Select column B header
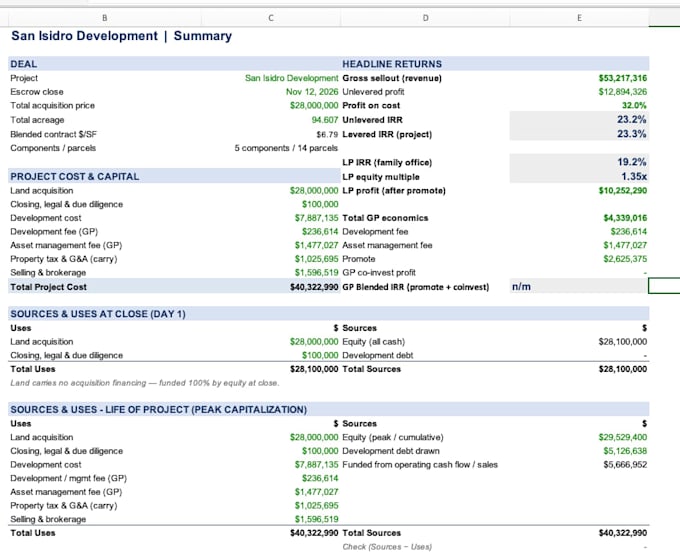 [x=105, y=18]
